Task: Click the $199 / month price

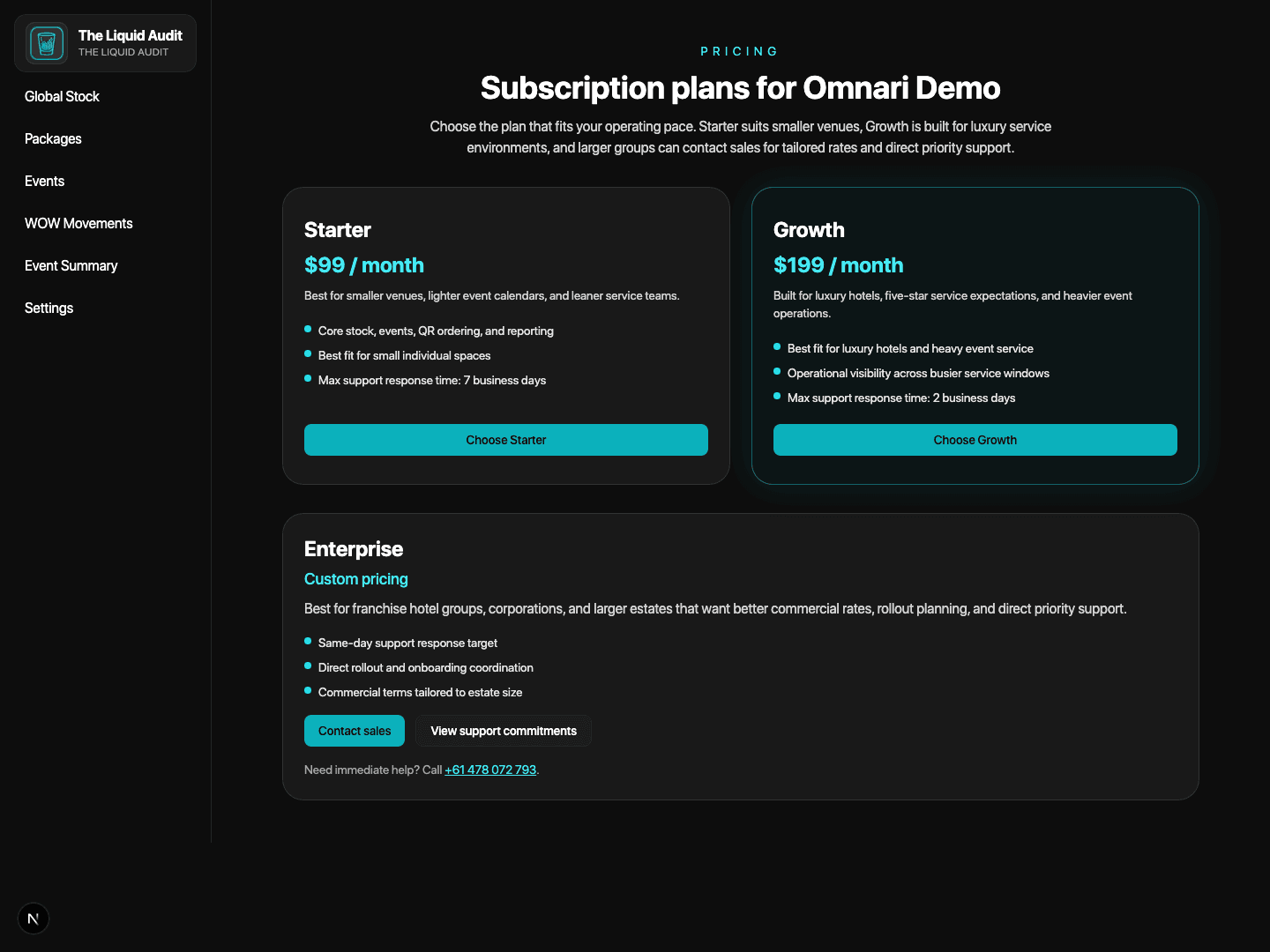Action: coord(838,265)
